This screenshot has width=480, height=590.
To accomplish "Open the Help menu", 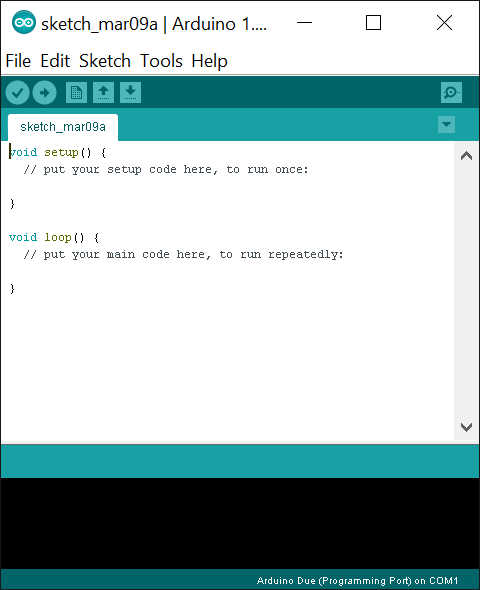I will (210, 61).
